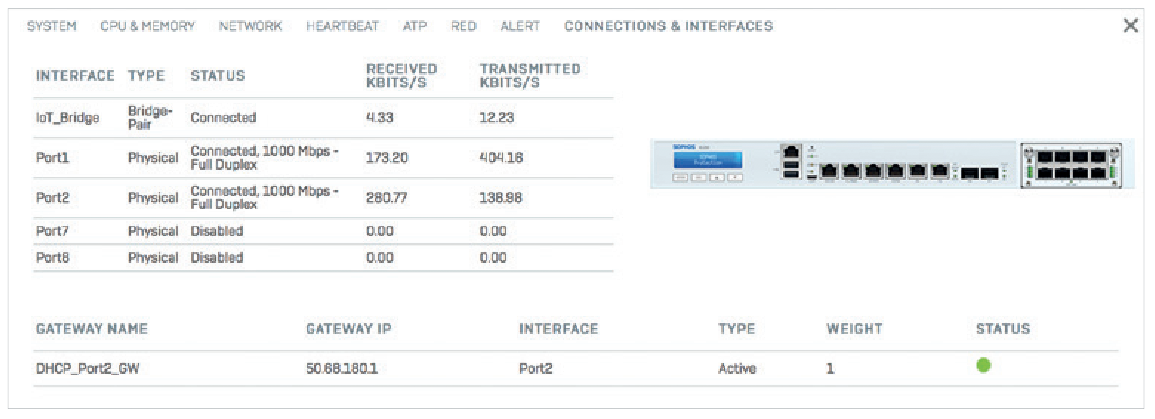The height and width of the screenshot is (419, 1155).
Task: Close the panel with the X icon
Action: pyautogui.click(x=1131, y=26)
